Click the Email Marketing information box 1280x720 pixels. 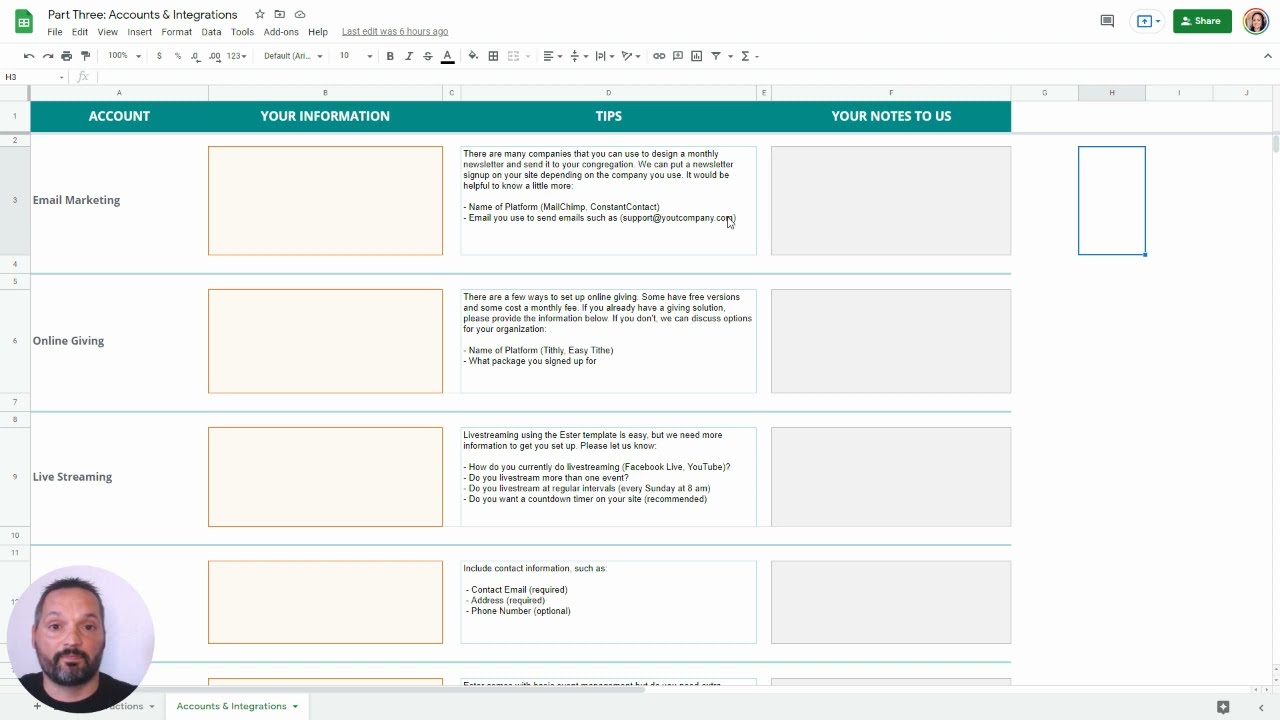tap(325, 200)
